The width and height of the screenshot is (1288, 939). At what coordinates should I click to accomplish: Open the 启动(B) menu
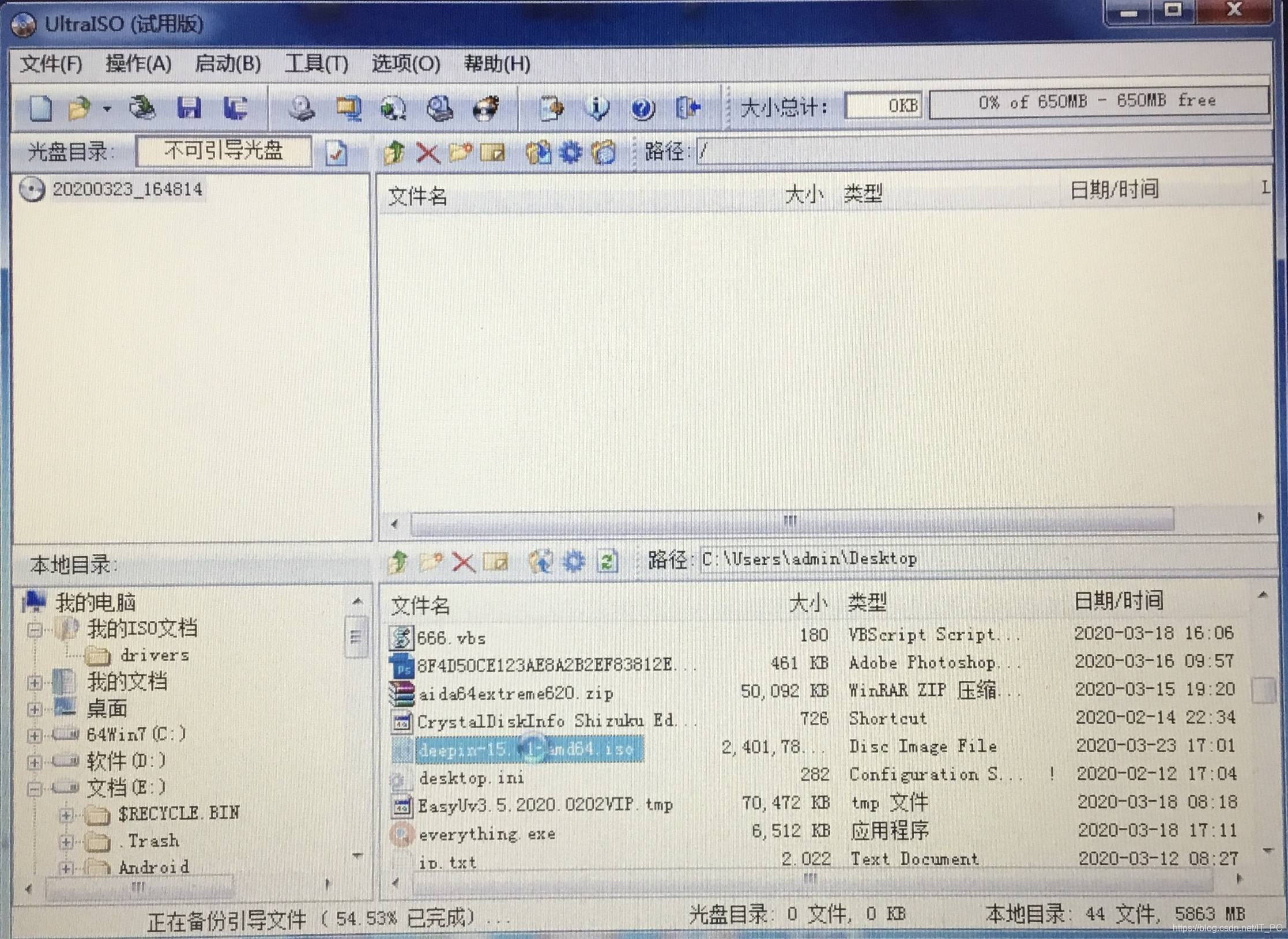tap(229, 65)
